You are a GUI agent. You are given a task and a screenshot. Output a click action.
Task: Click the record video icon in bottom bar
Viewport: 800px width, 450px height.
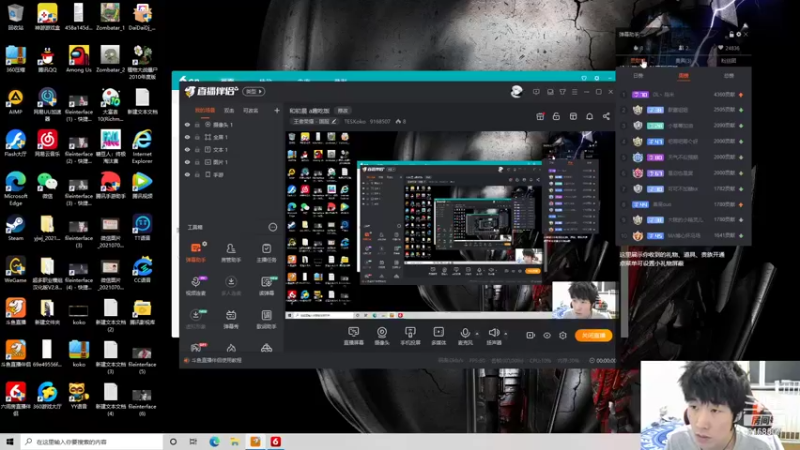(x=531, y=335)
